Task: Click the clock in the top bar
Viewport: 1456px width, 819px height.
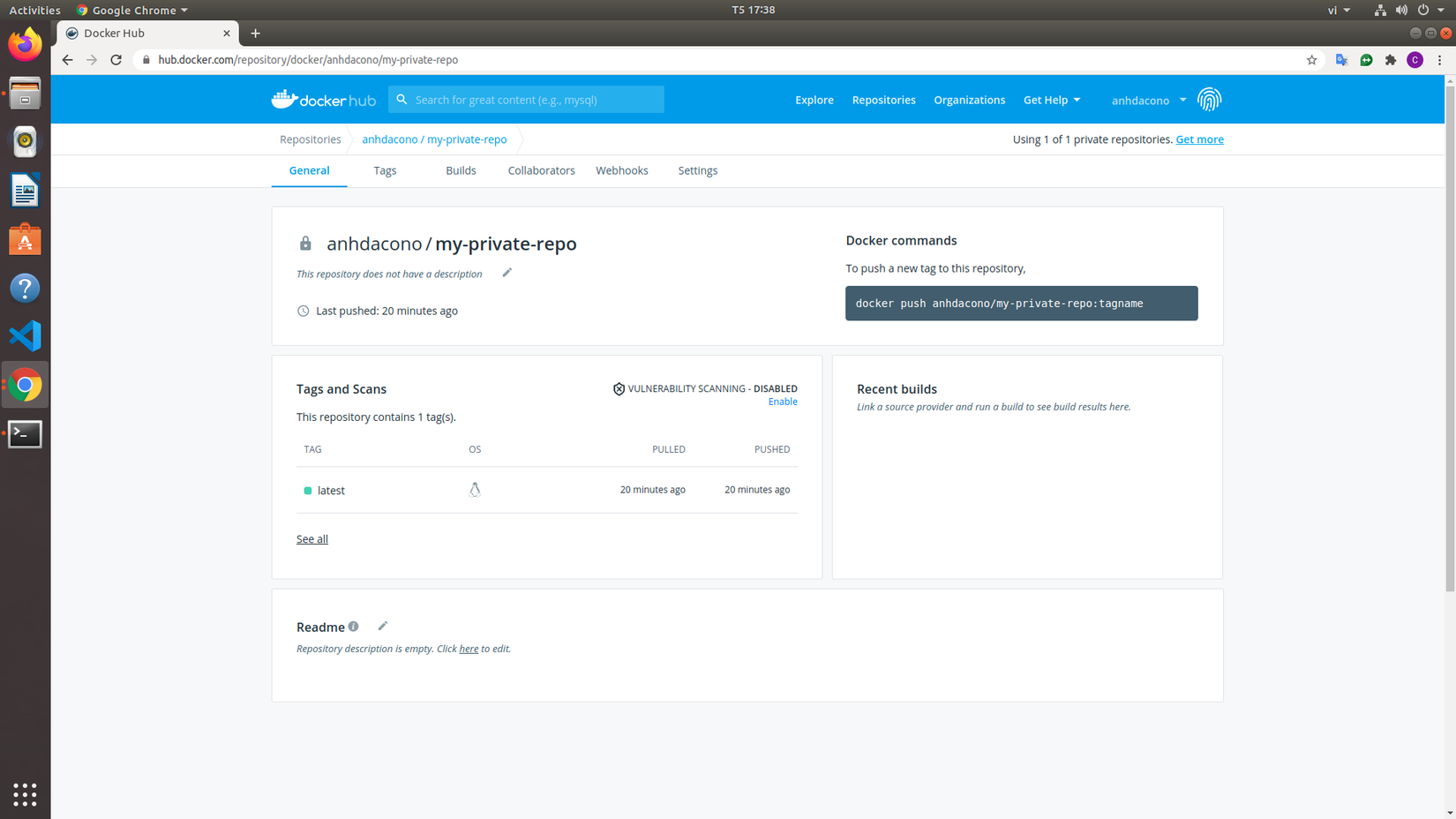Action: (753, 10)
